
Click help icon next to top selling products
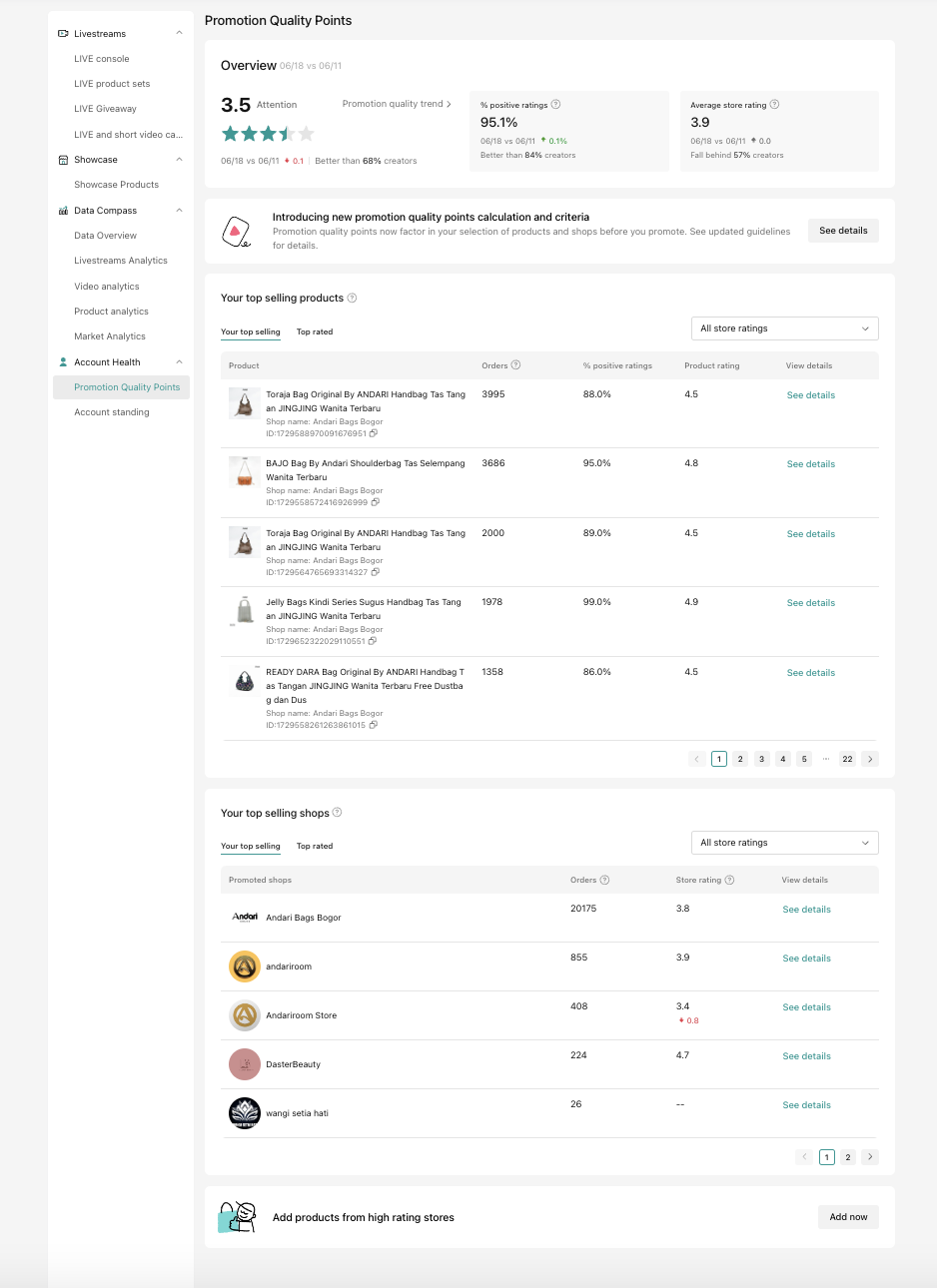[352, 298]
